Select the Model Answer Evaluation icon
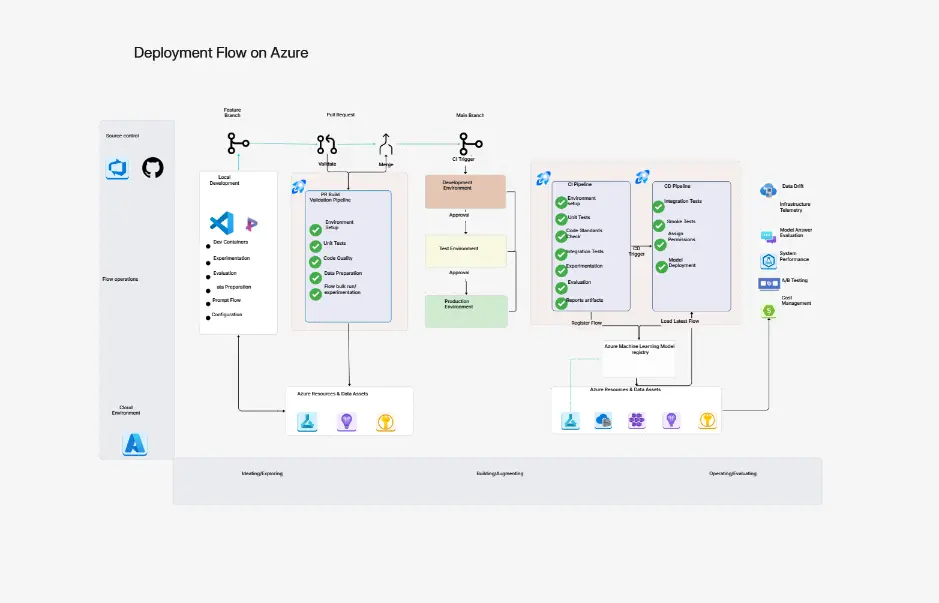This screenshot has height=603, width=939. pos(767,235)
